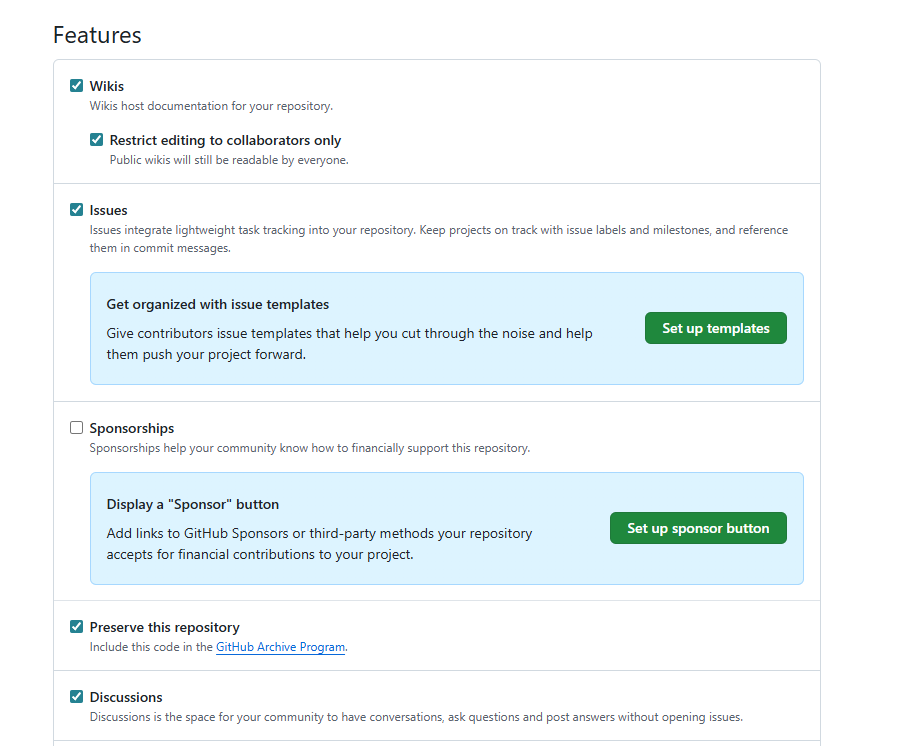Disable the Issues feature checkbox
The width and height of the screenshot is (915, 746).
[76, 210]
